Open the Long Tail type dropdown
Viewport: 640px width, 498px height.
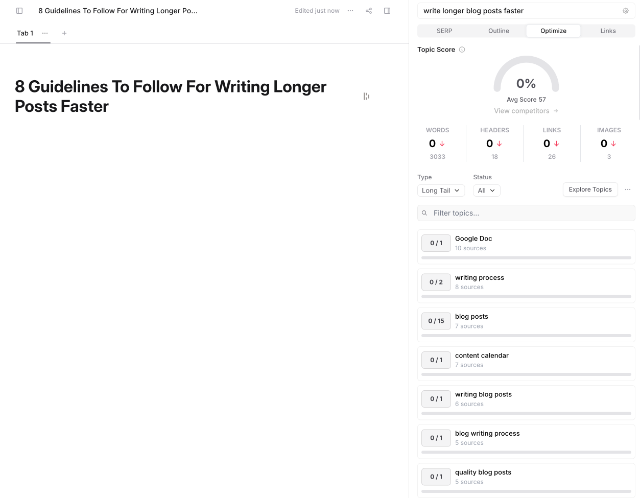click(440, 190)
